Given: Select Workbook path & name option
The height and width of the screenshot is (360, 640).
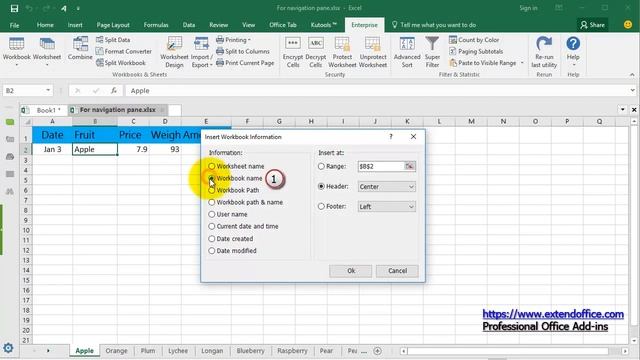Looking at the screenshot, I should (x=246, y=202).
